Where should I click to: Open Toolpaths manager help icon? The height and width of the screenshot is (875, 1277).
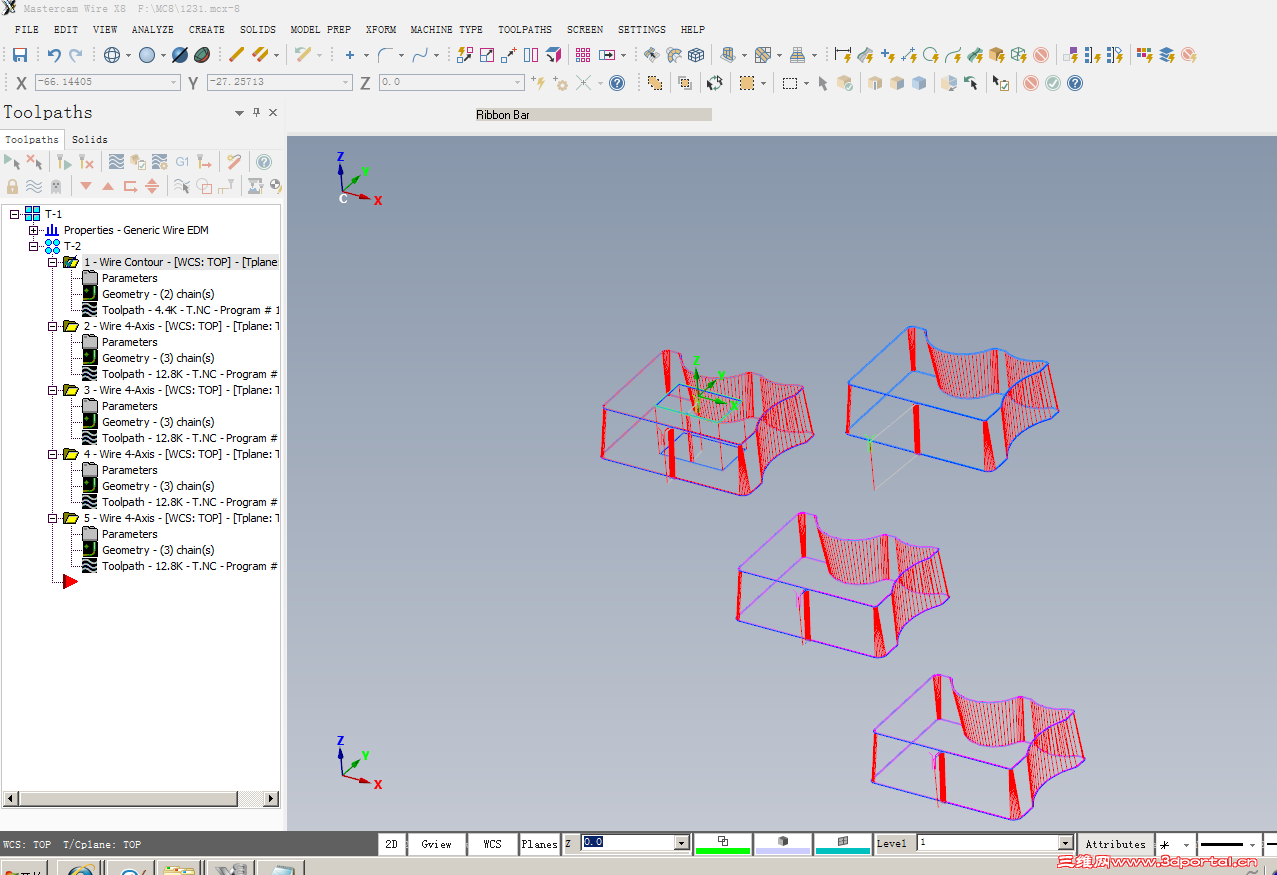click(264, 161)
